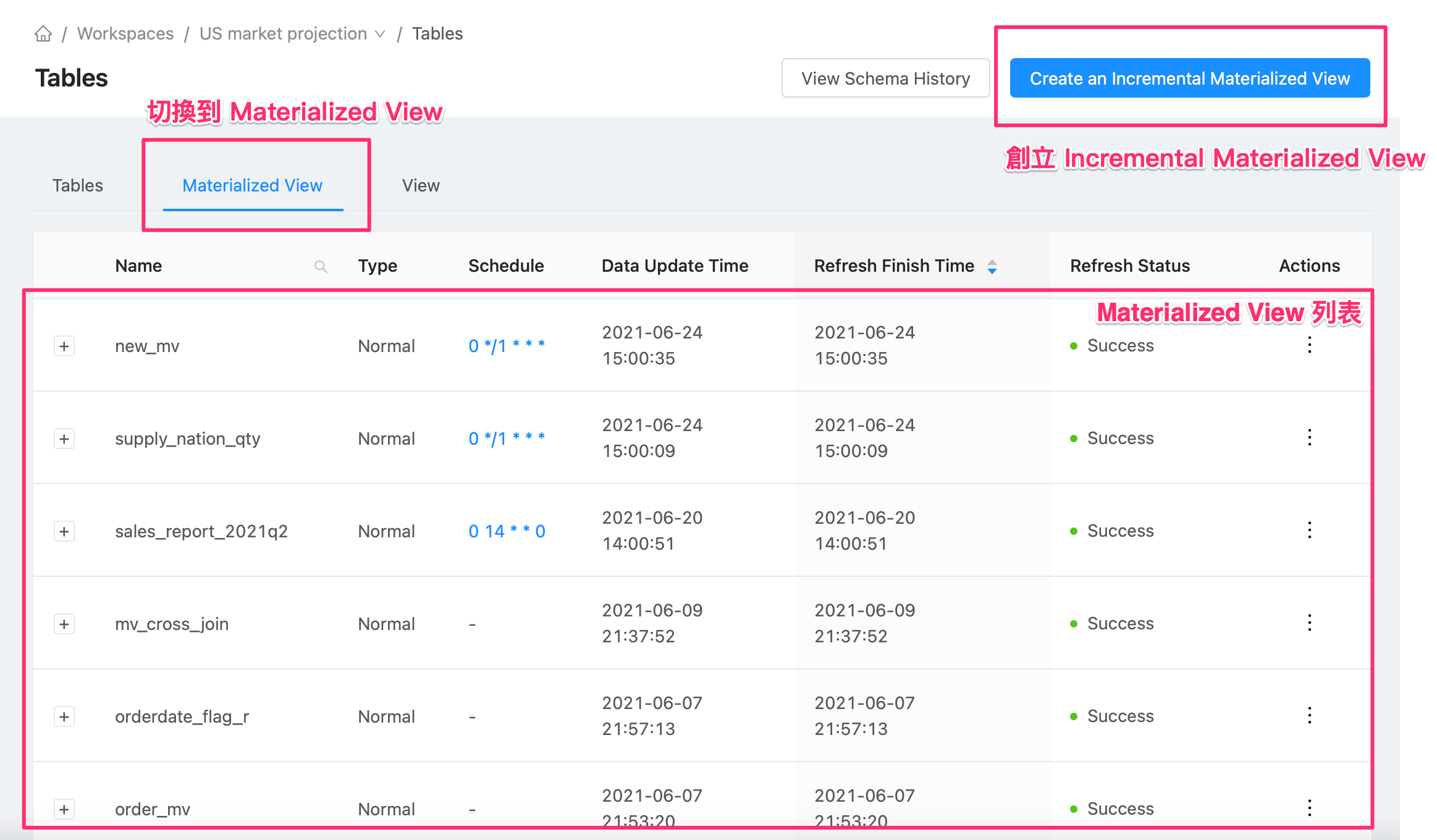Open actions menu for sales_report_2021q2 row
Viewport: 1437px width, 840px height.
tap(1309, 531)
